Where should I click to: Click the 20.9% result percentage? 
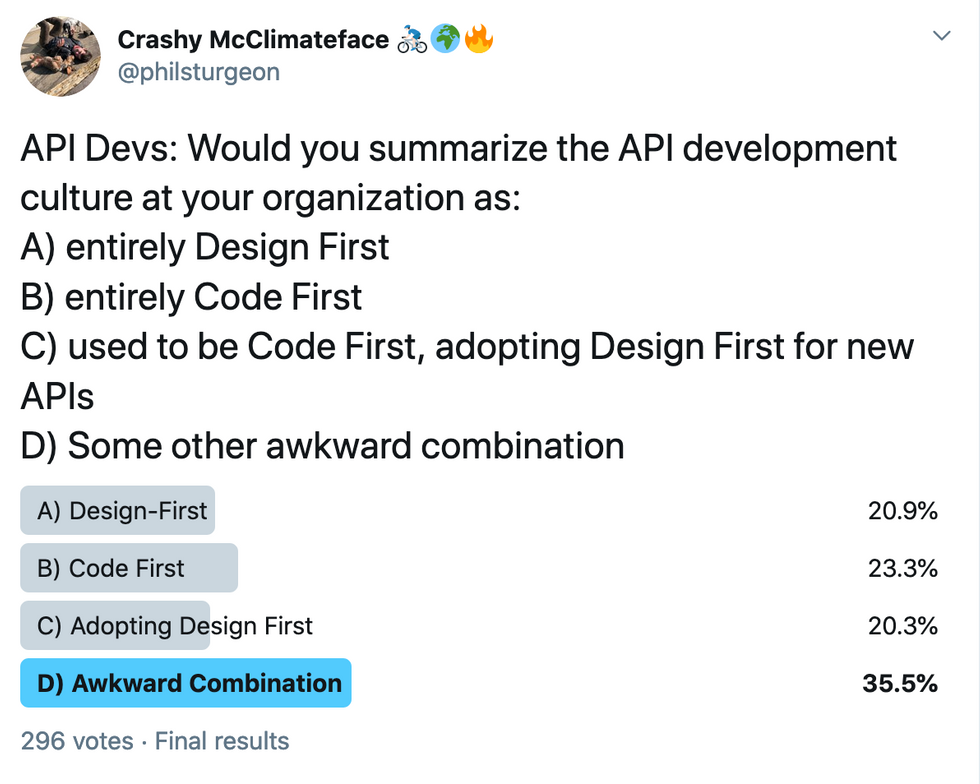[902, 511]
